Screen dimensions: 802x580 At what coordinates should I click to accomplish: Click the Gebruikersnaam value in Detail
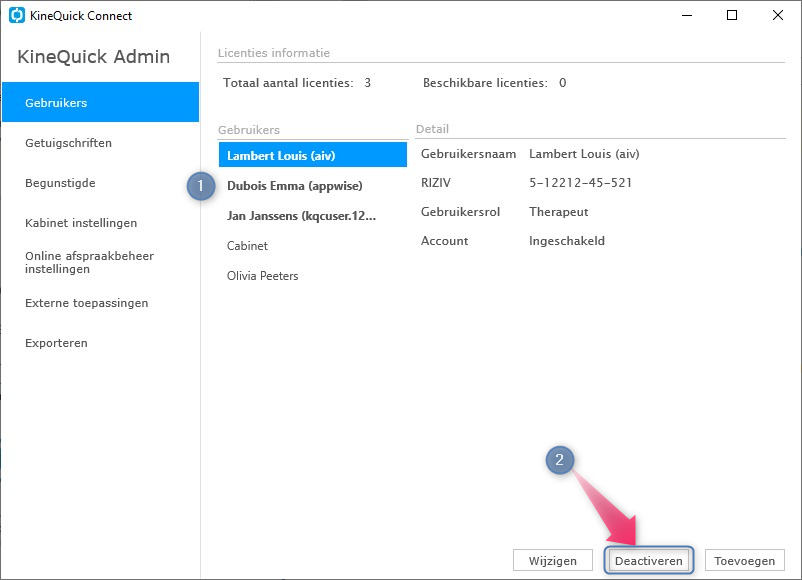tap(584, 154)
